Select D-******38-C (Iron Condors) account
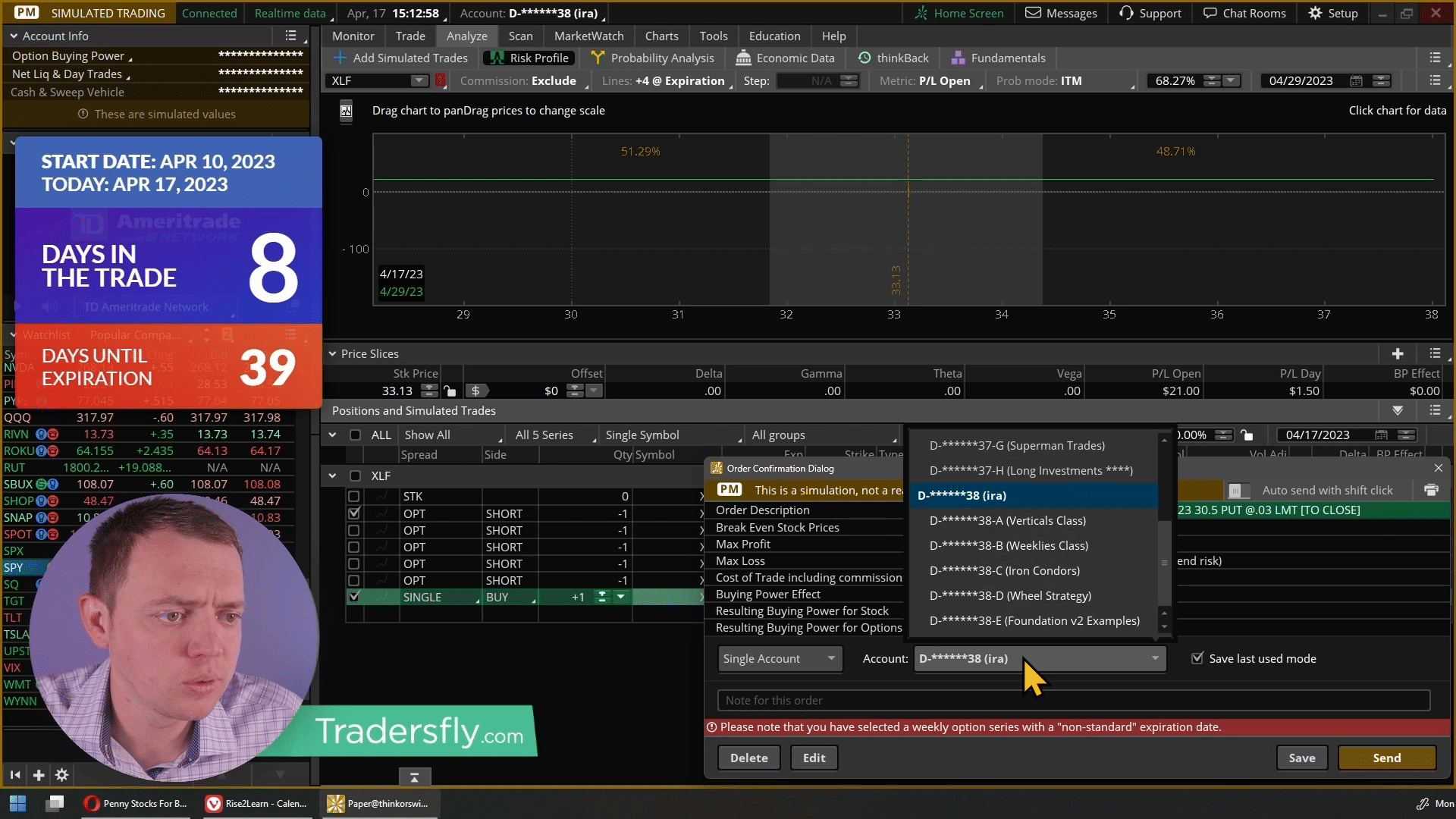The width and height of the screenshot is (1456, 819). 1034,570
